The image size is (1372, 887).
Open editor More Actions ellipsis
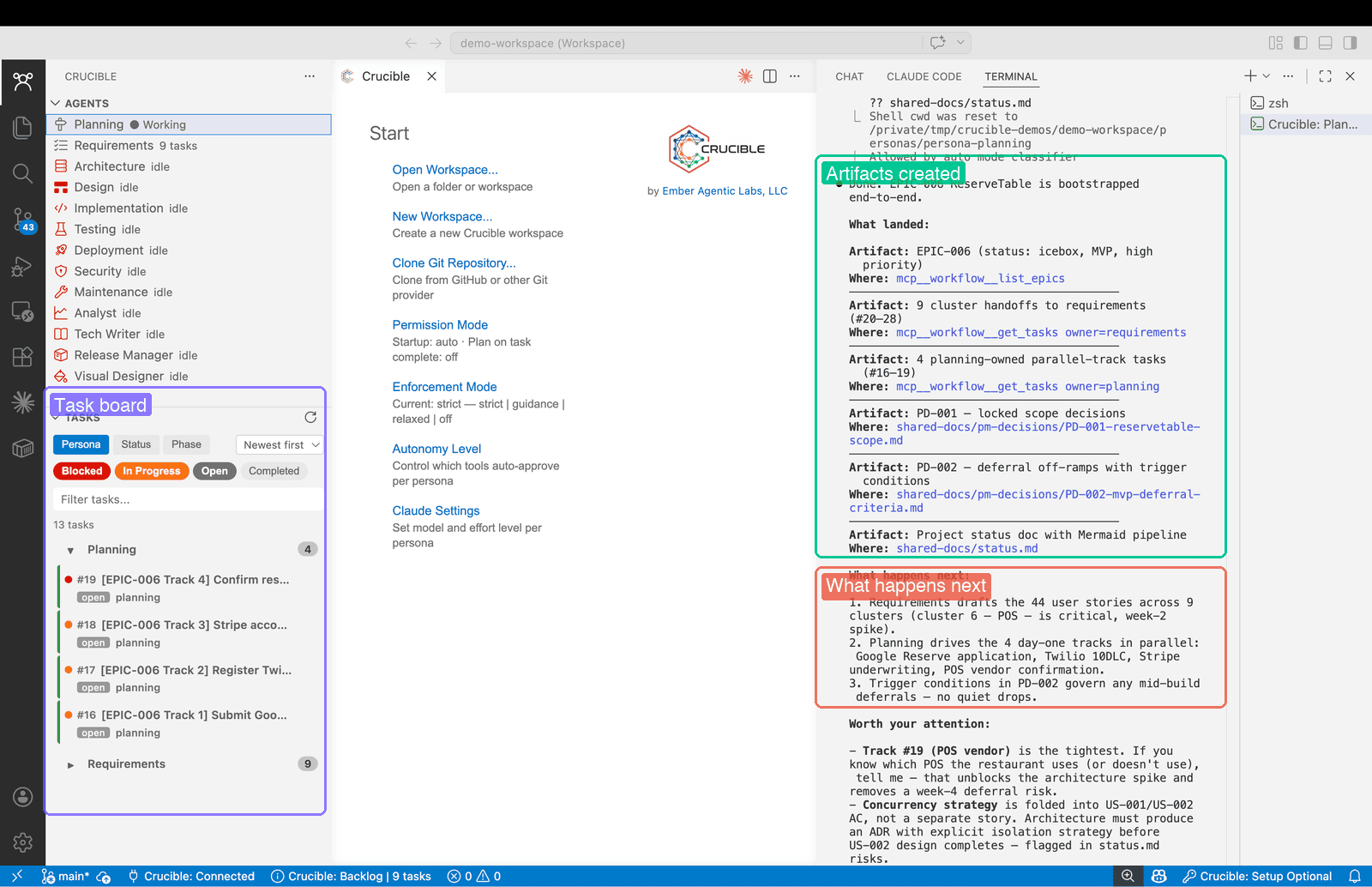(795, 76)
